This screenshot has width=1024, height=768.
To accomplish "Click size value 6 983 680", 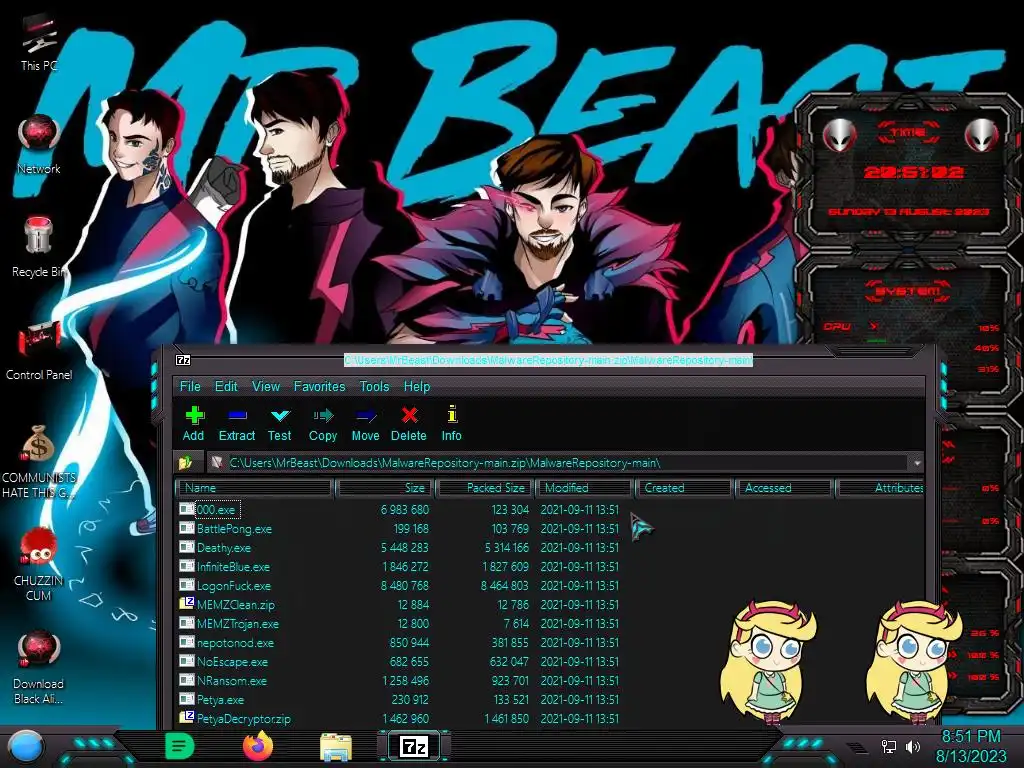I will (x=405, y=509).
